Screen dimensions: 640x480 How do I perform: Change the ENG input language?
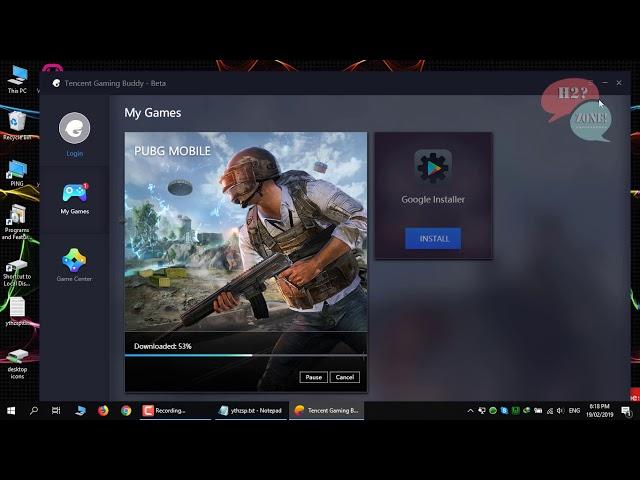pos(574,411)
